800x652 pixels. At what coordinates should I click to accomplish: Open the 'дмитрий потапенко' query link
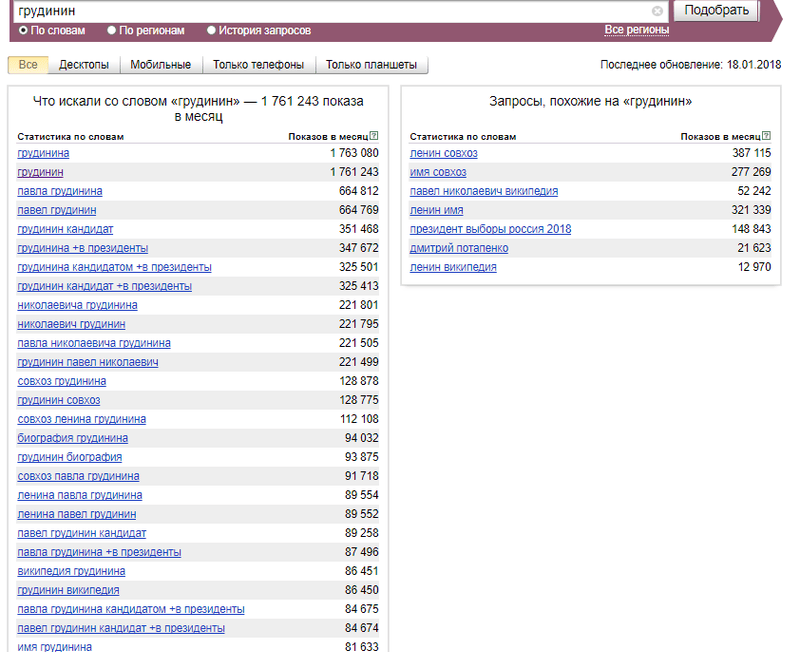click(x=459, y=248)
